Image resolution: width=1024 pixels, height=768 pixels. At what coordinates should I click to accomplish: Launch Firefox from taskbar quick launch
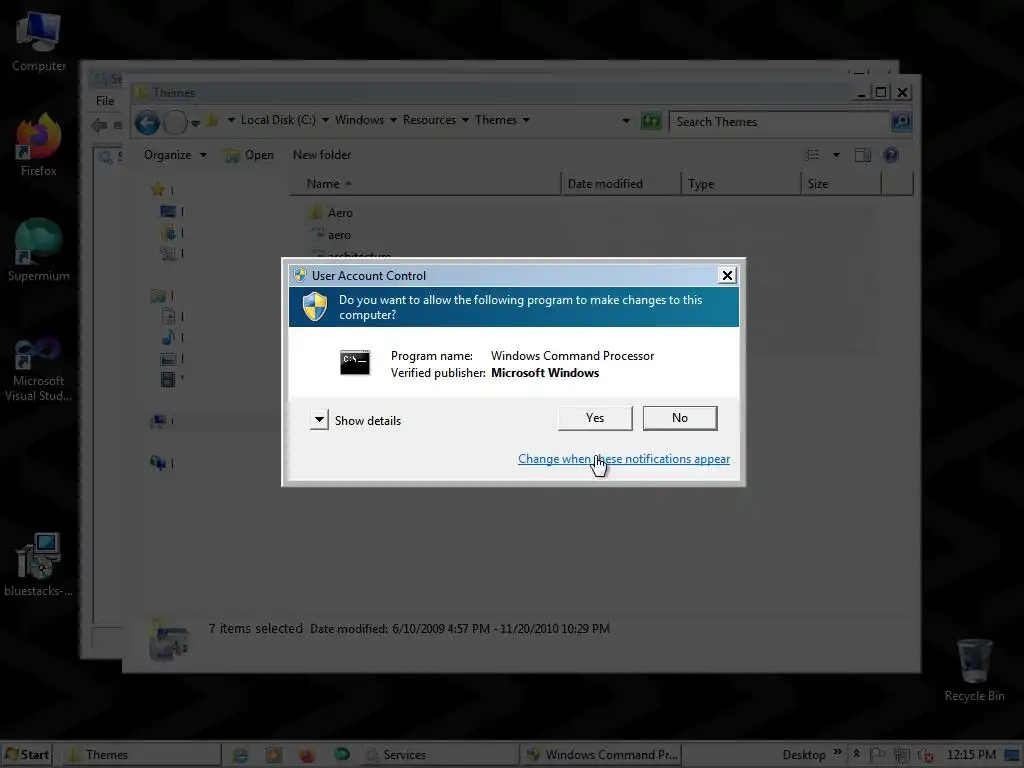coord(307,755)
